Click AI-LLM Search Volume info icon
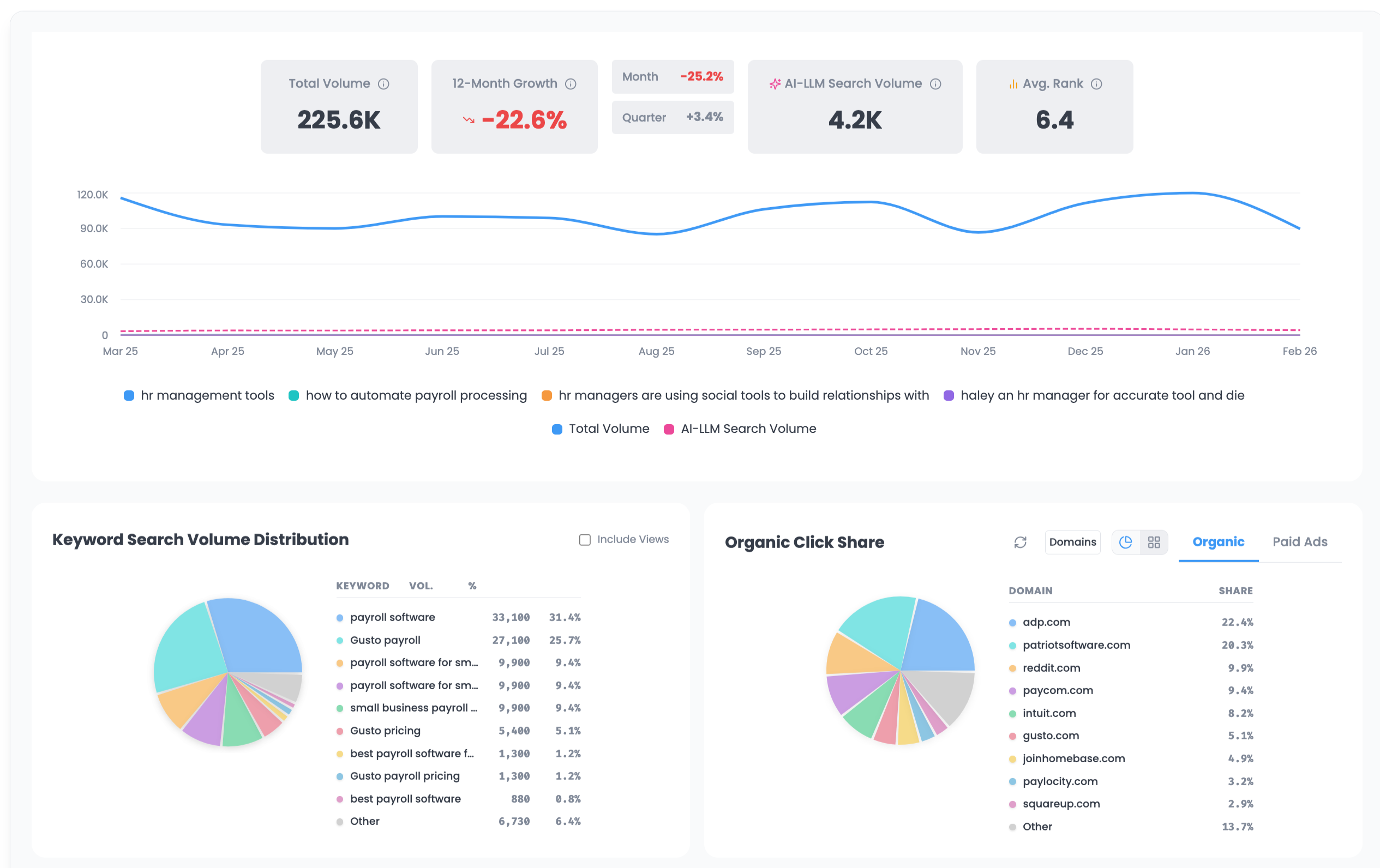Viewport: 1380px width, 868px height. pyautogui.click(x=935, y=84)
